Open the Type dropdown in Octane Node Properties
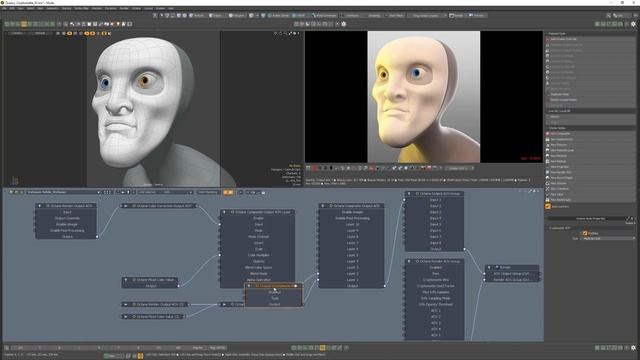 pos(608,238)
